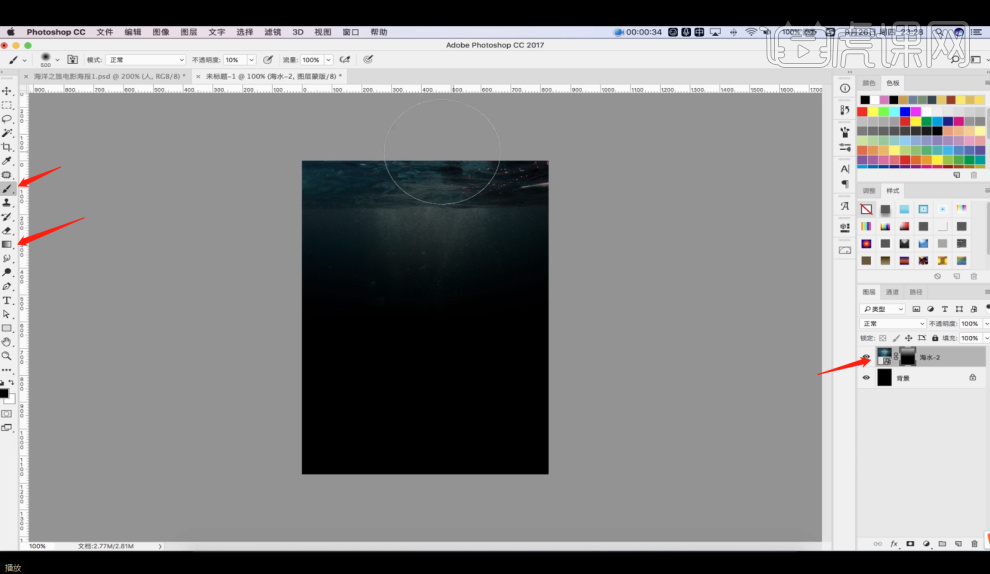Select the Rectangle shape tool
The image size is (990, 574).
point(7,328)
